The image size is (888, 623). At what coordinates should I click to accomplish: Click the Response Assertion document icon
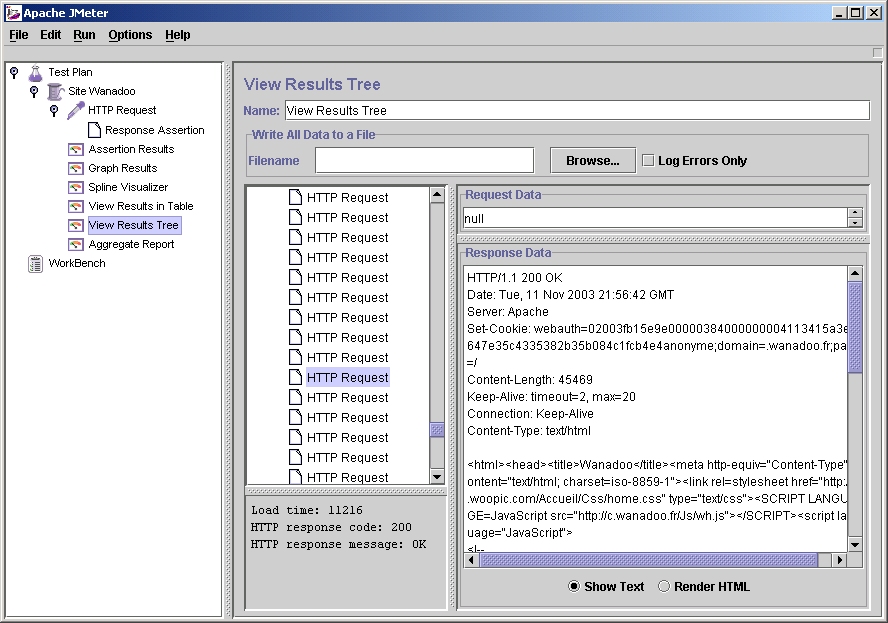[x=94, y=130]
